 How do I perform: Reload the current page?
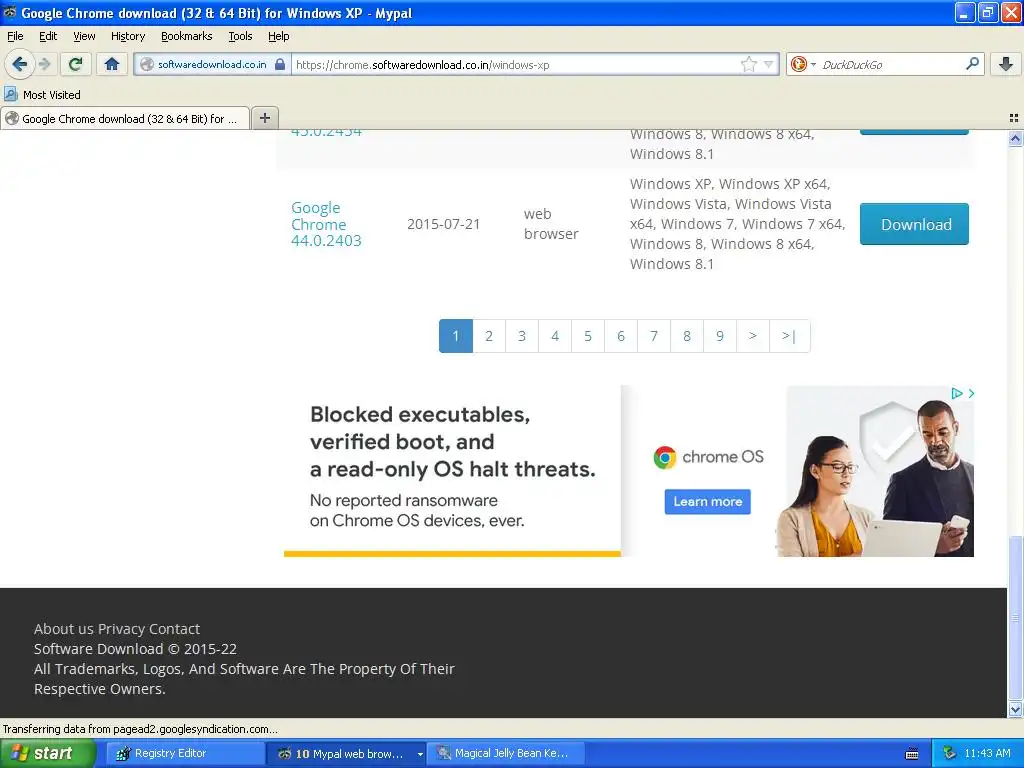pyautogui.click(x=76, y=64)
